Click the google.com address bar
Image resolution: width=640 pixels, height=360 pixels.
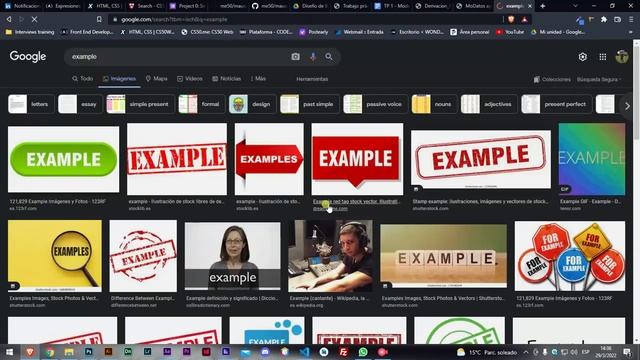306,19
